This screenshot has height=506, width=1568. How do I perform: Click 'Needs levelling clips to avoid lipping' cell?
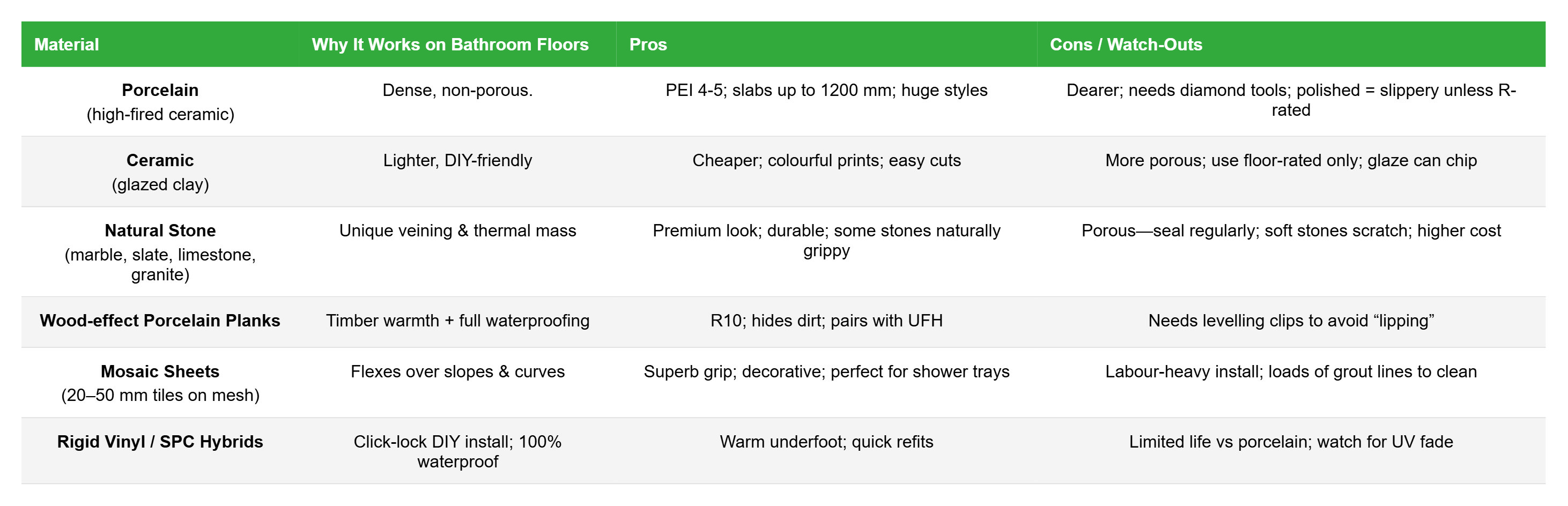(1290, 321)
